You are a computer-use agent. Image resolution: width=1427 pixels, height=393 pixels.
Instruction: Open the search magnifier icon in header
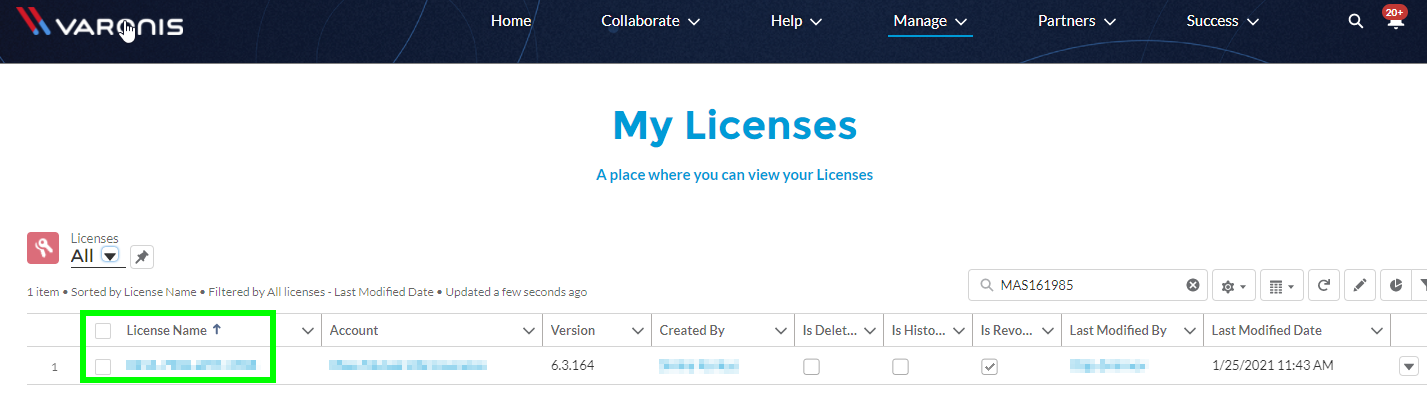[x=1355, y=21]
